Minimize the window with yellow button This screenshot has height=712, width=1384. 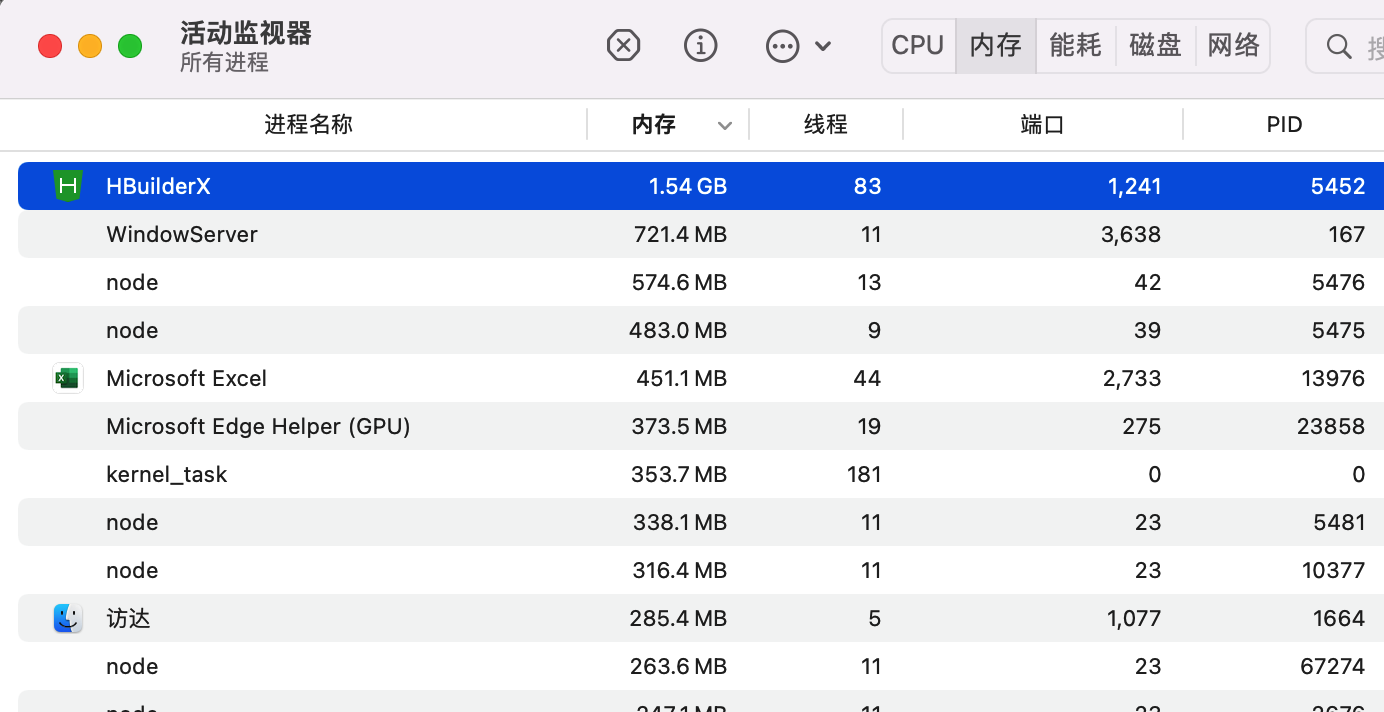(90, 46)
